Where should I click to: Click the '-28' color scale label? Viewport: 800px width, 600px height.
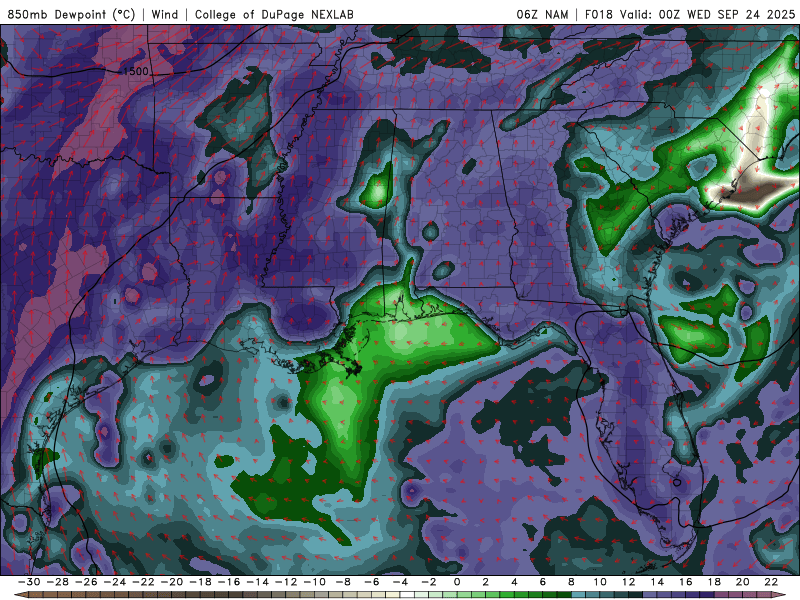[x=58, y=582]
